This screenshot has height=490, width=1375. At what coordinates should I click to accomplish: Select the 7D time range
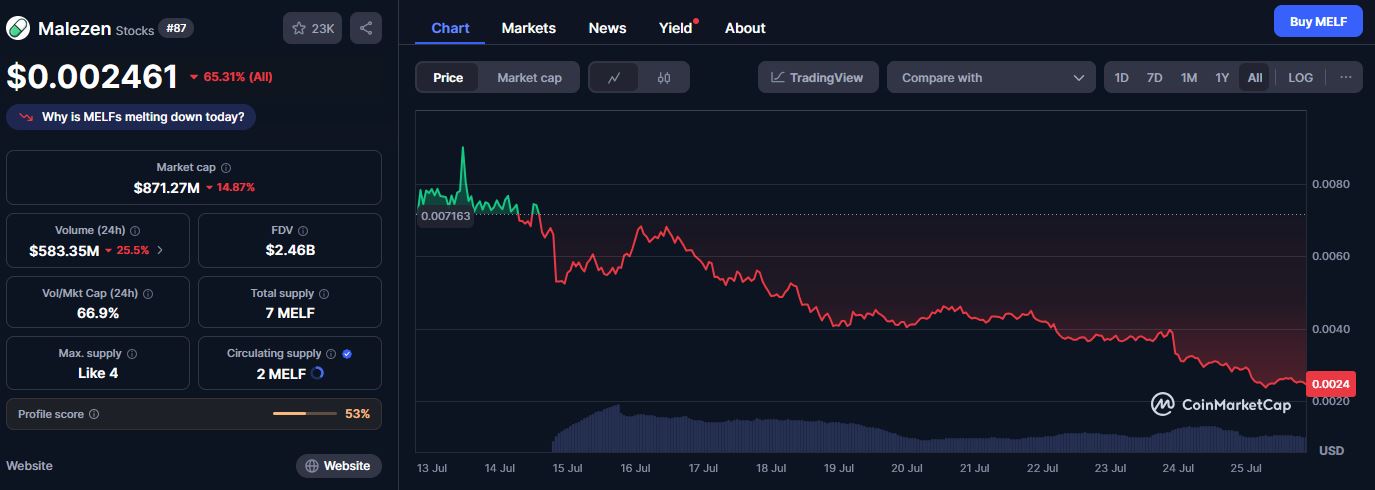[x=1154, y=77]
